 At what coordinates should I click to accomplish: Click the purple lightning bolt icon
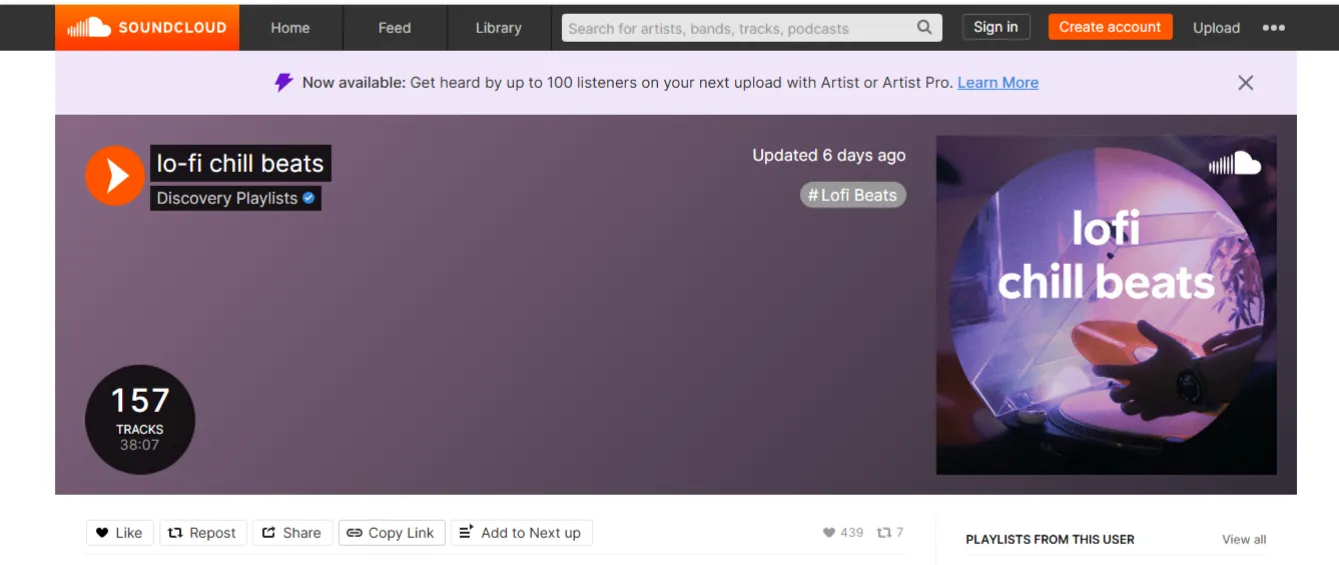click(284, 83)
